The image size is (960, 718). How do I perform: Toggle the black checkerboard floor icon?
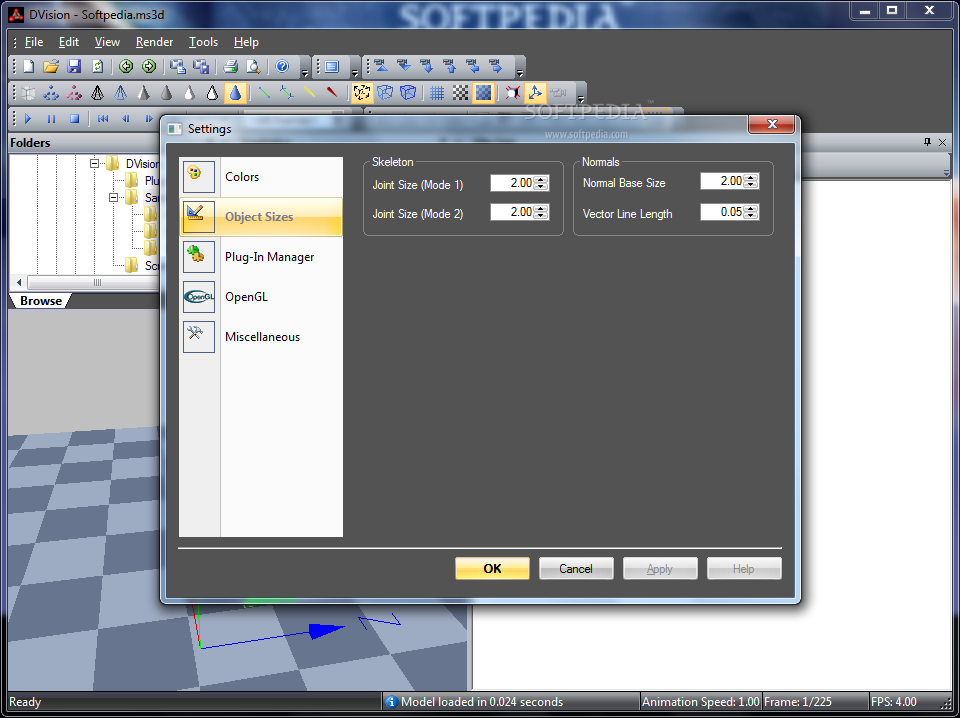click(x=460, y=92)
